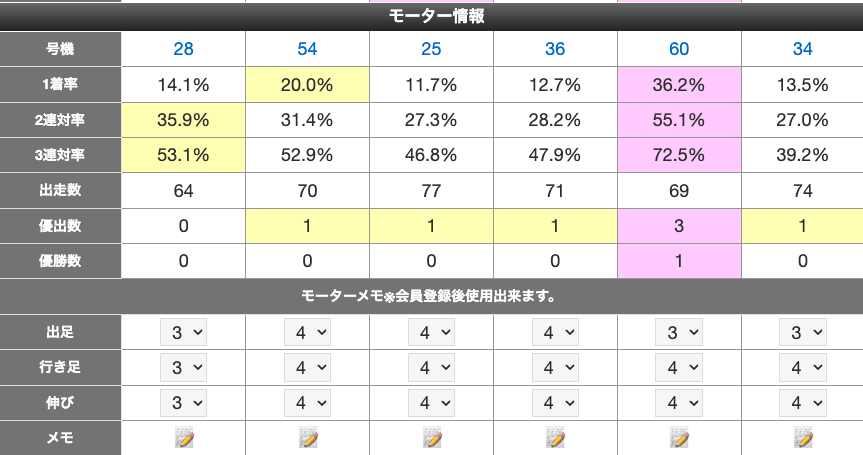
Task: Expand 伸び dropdown for motor 36
Action: (555, 402)
